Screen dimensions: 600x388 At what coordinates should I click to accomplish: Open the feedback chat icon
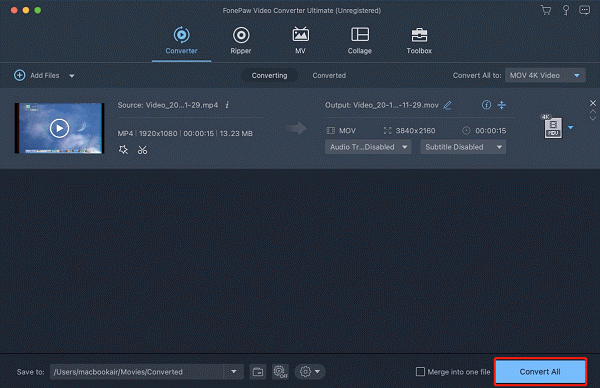coord(584,10)
